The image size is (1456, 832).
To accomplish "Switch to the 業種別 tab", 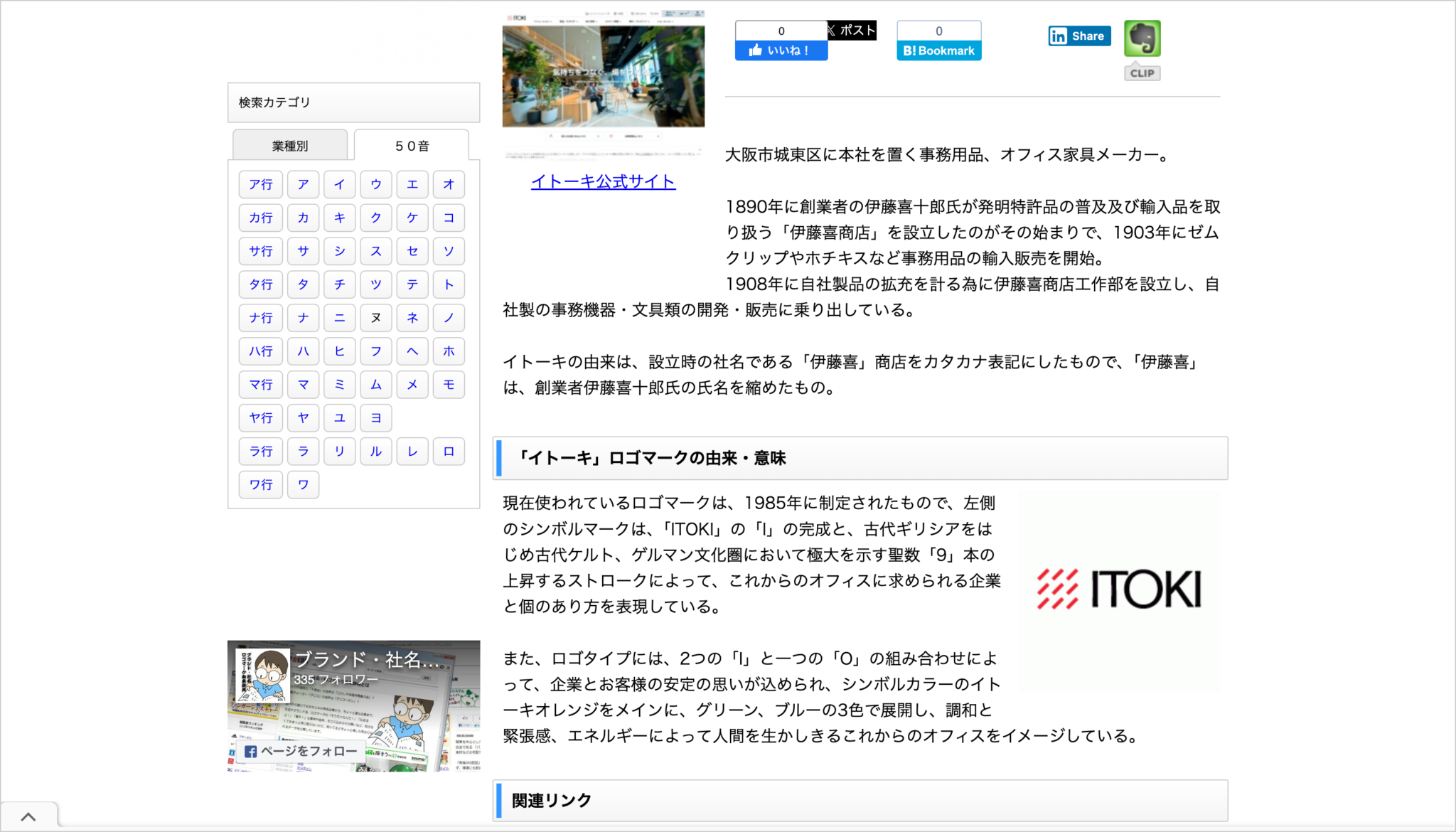I will (289, 144).
